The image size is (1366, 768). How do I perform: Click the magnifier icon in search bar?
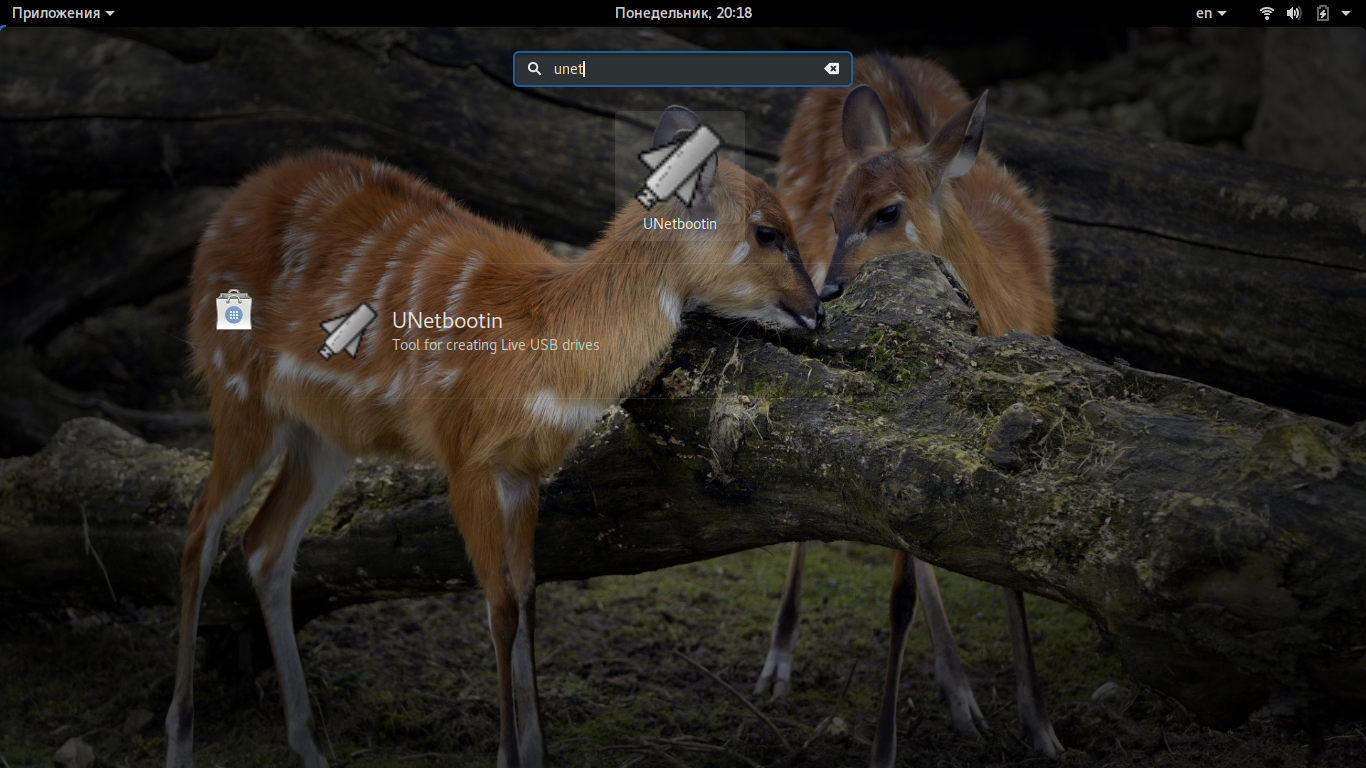tap(535, 69)
